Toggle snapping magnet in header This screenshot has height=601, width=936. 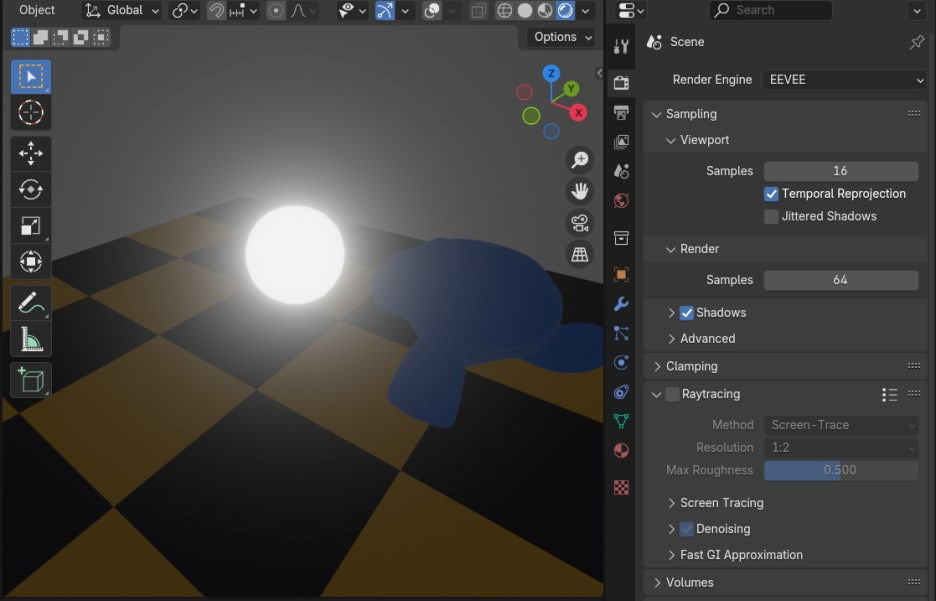[x=216, y=10]
